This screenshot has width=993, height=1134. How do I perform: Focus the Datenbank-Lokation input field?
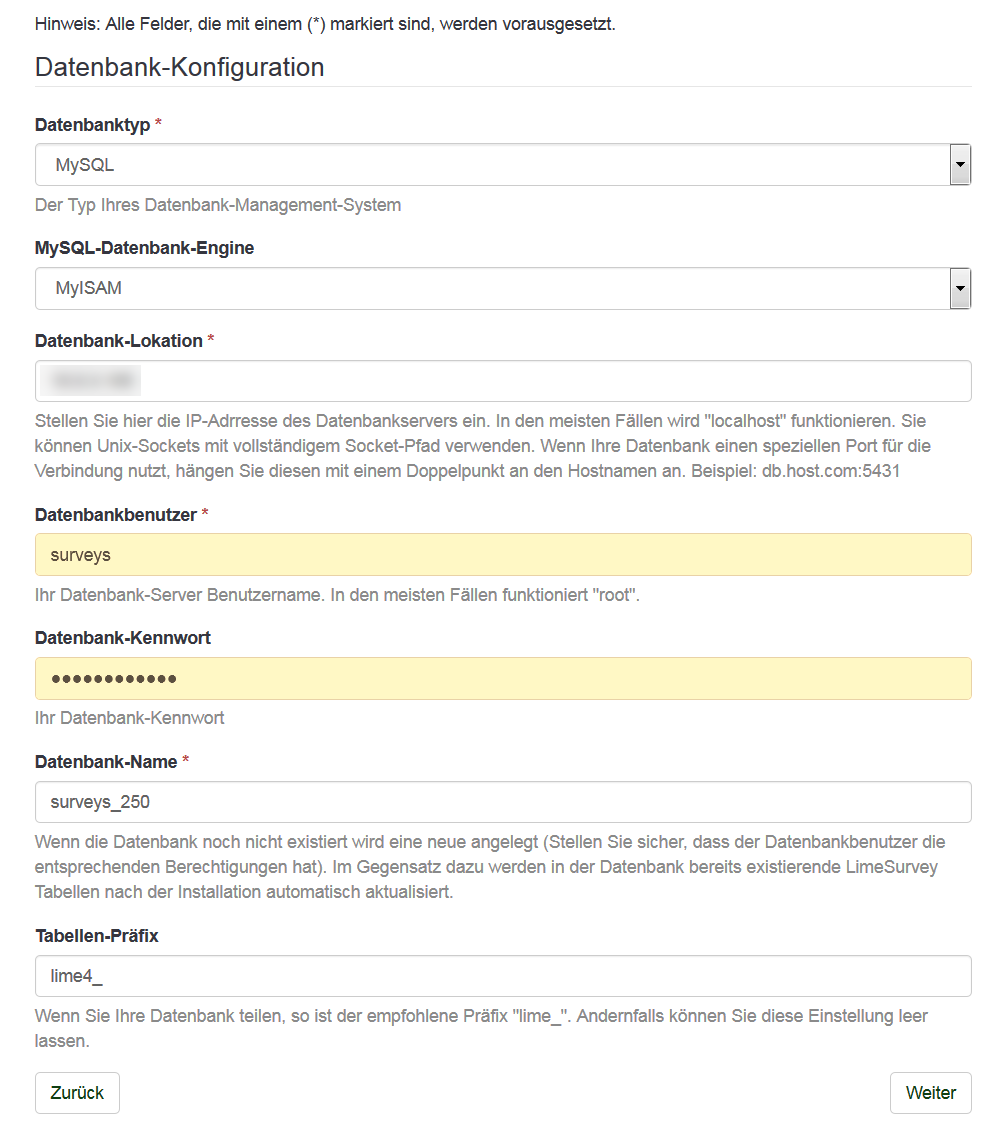coord(503,381)
